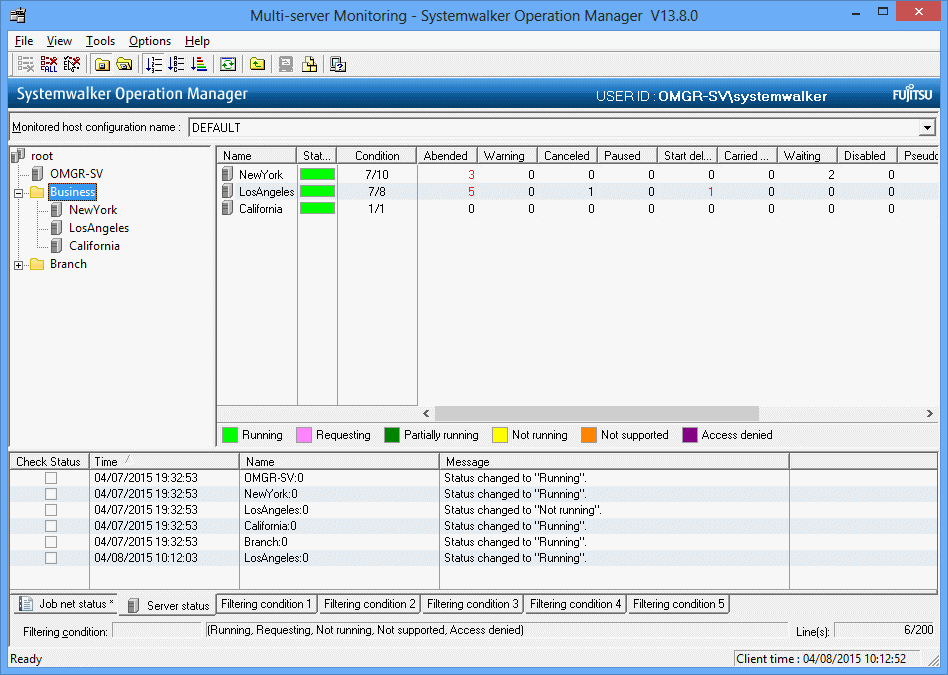The width and height of the screenshot is (948, 675).
Task: Check the box for NewYork:0 message
Action: (x=51, y=494)
